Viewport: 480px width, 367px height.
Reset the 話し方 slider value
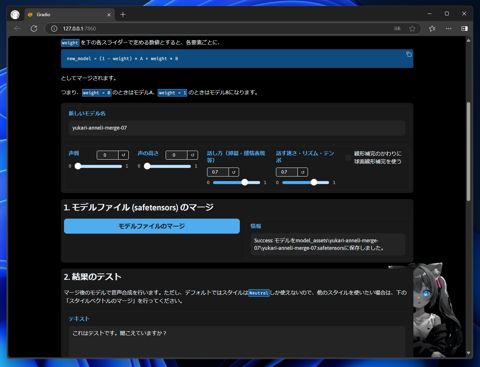tap(234, 172)
